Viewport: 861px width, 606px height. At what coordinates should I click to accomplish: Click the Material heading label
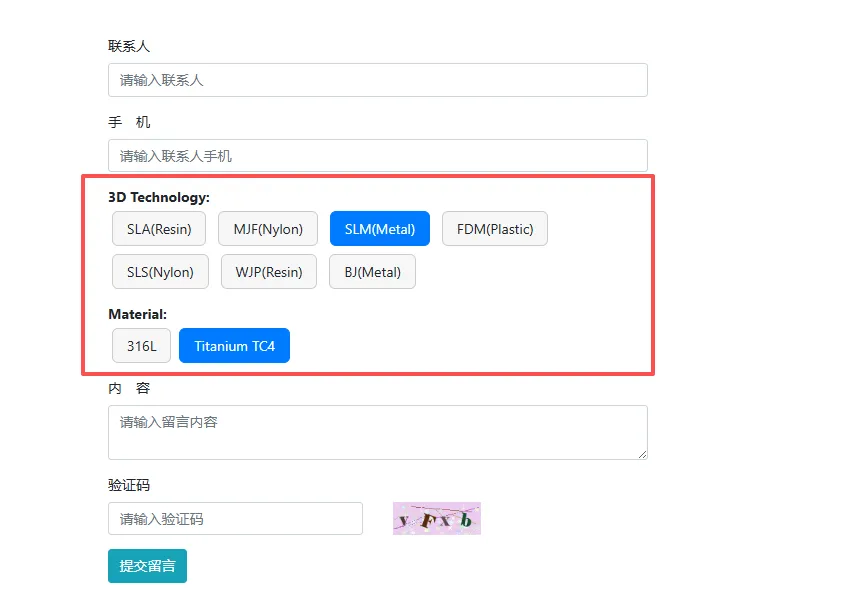point(138,314)
